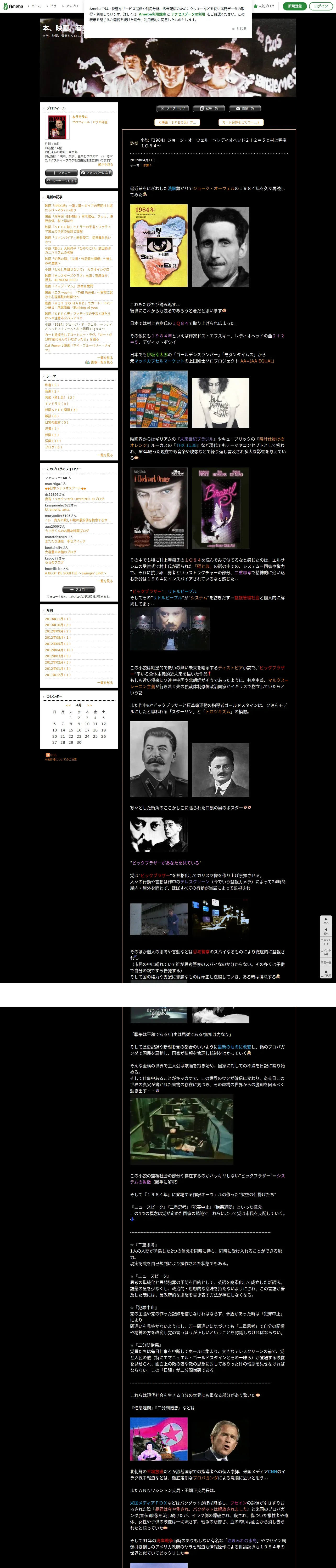336x1568 pixels.
Task: Click the ログイン button
Action: [321, 6]
